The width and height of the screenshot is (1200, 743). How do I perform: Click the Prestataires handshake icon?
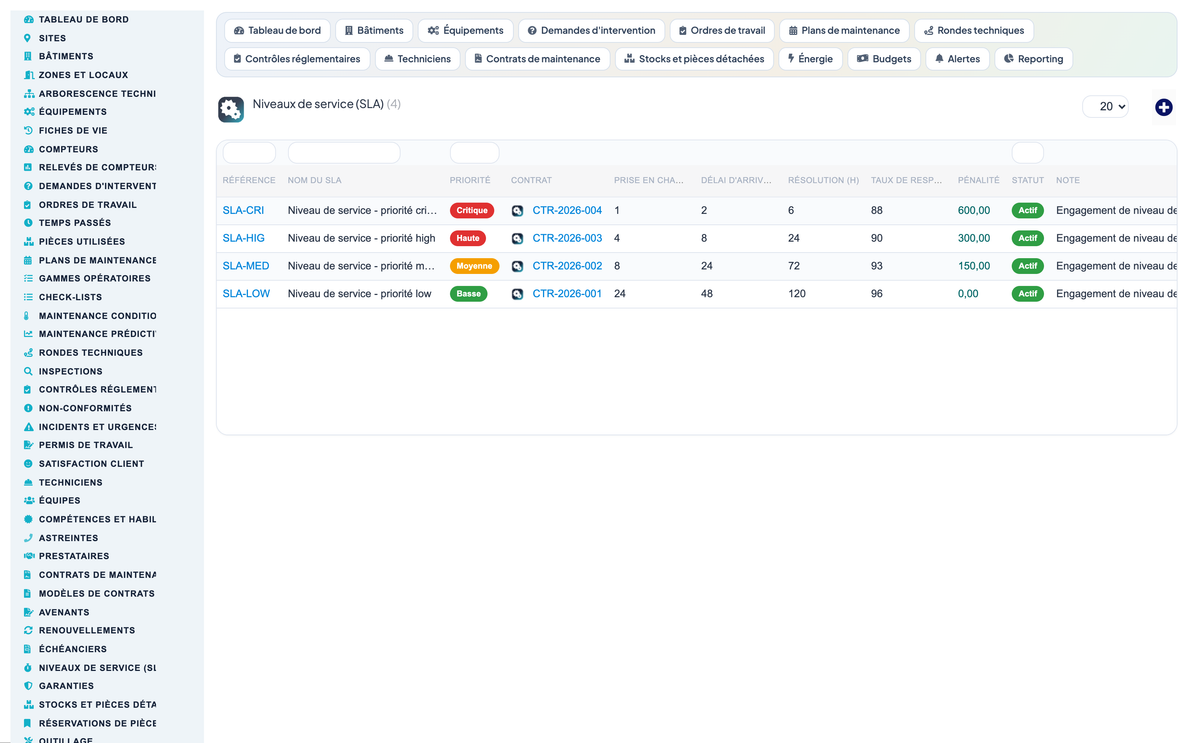[28, 556]
